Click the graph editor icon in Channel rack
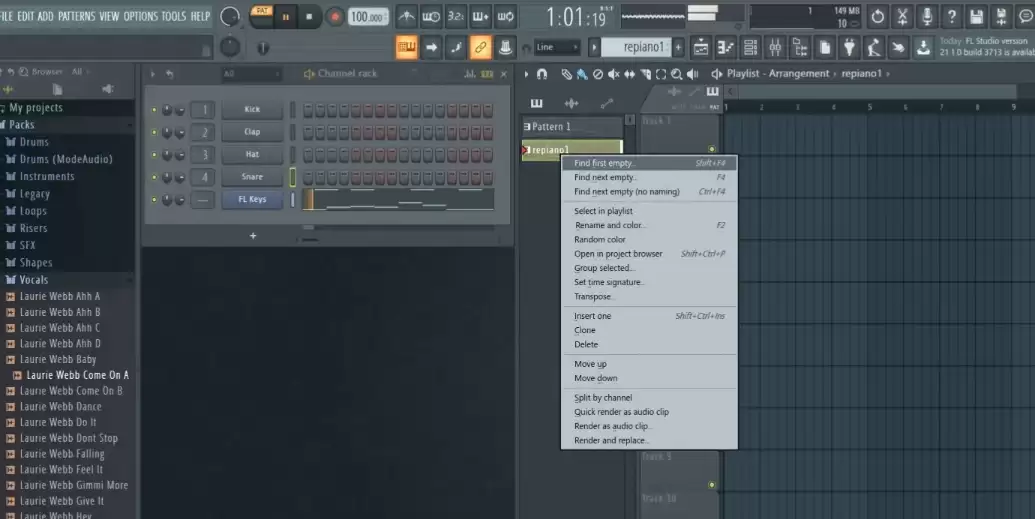 pyautogui.click(x=470, y=74)
